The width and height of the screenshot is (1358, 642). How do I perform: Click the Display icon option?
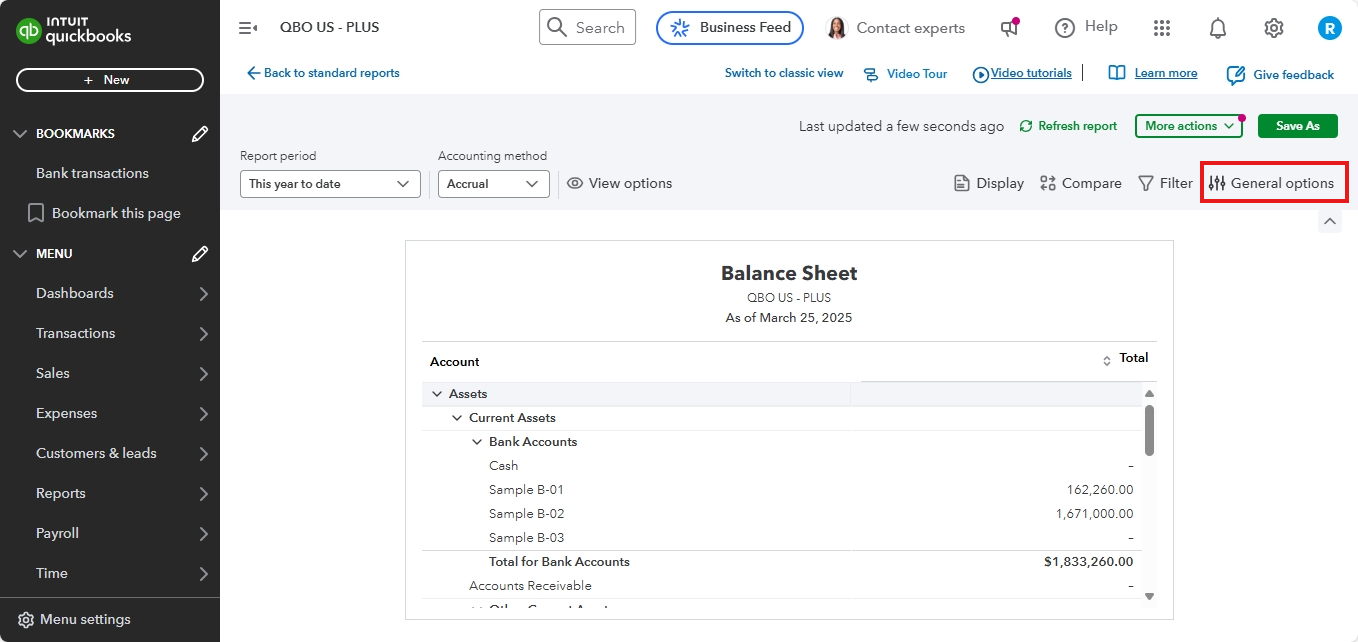point(989,183)
